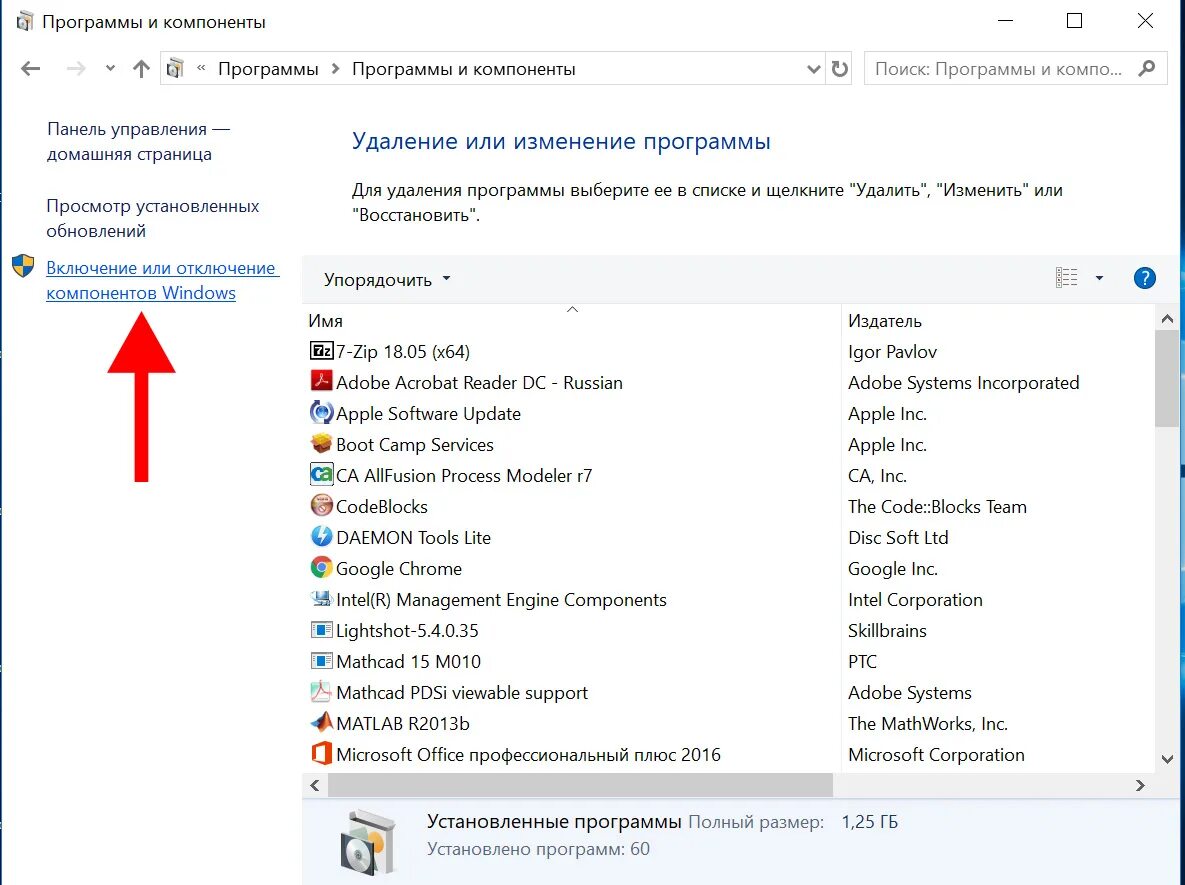
Task: Click the Microsoft Office 2016 icon
Action: (321, 754)
